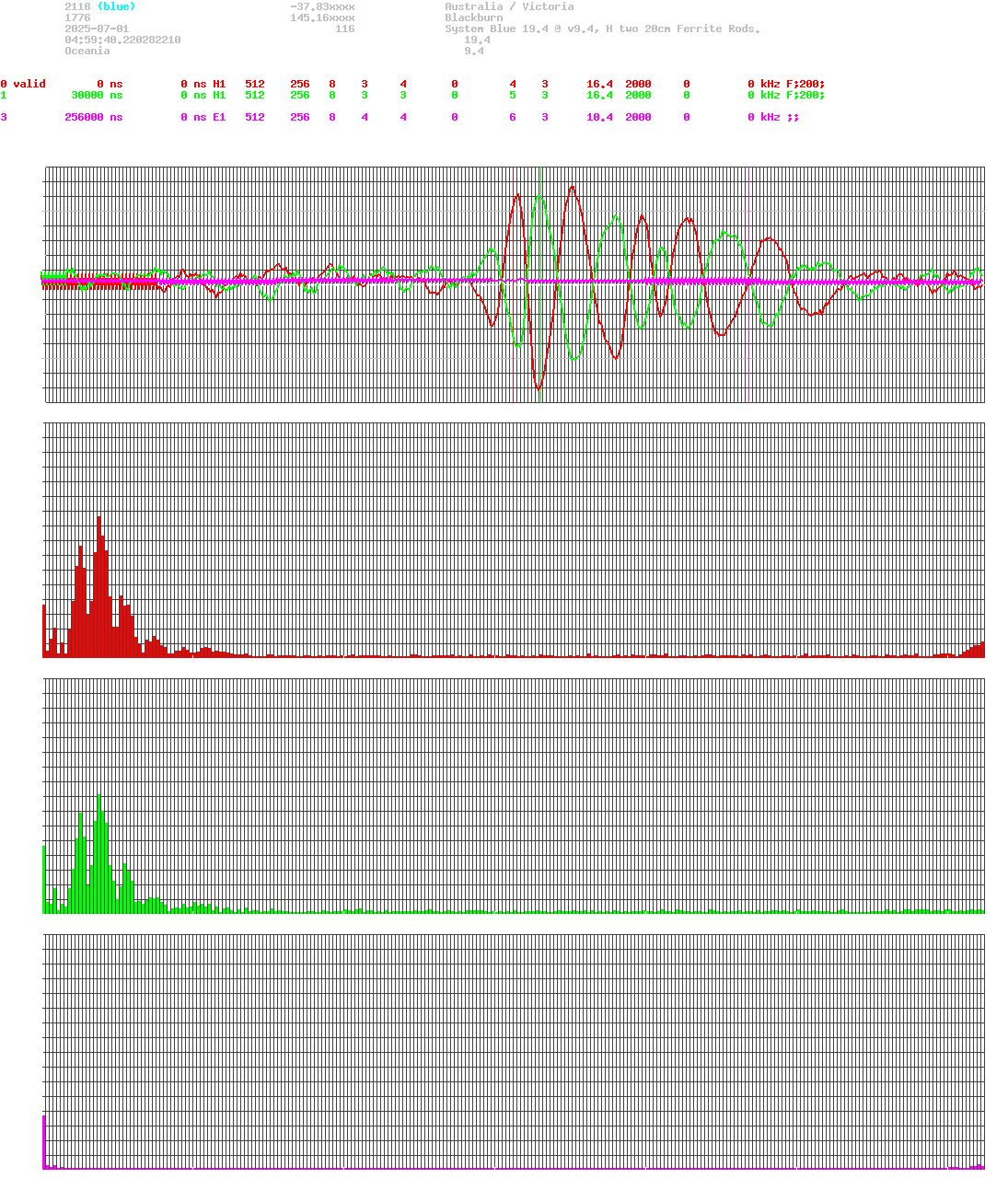
Task: Select latitude '-37.83xxxx'
Action: 322,6
